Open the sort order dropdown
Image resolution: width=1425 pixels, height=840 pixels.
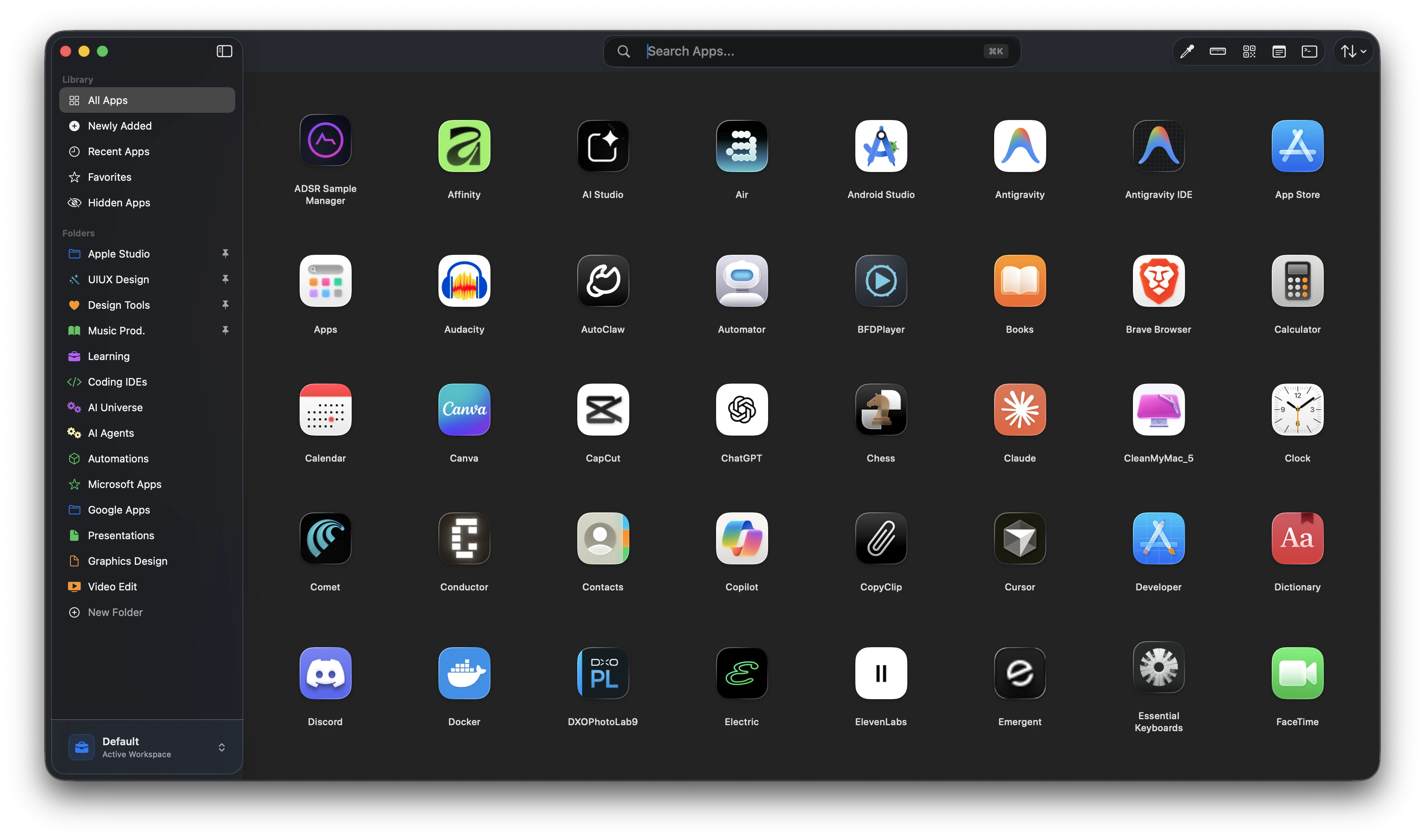coord(1353,52)
